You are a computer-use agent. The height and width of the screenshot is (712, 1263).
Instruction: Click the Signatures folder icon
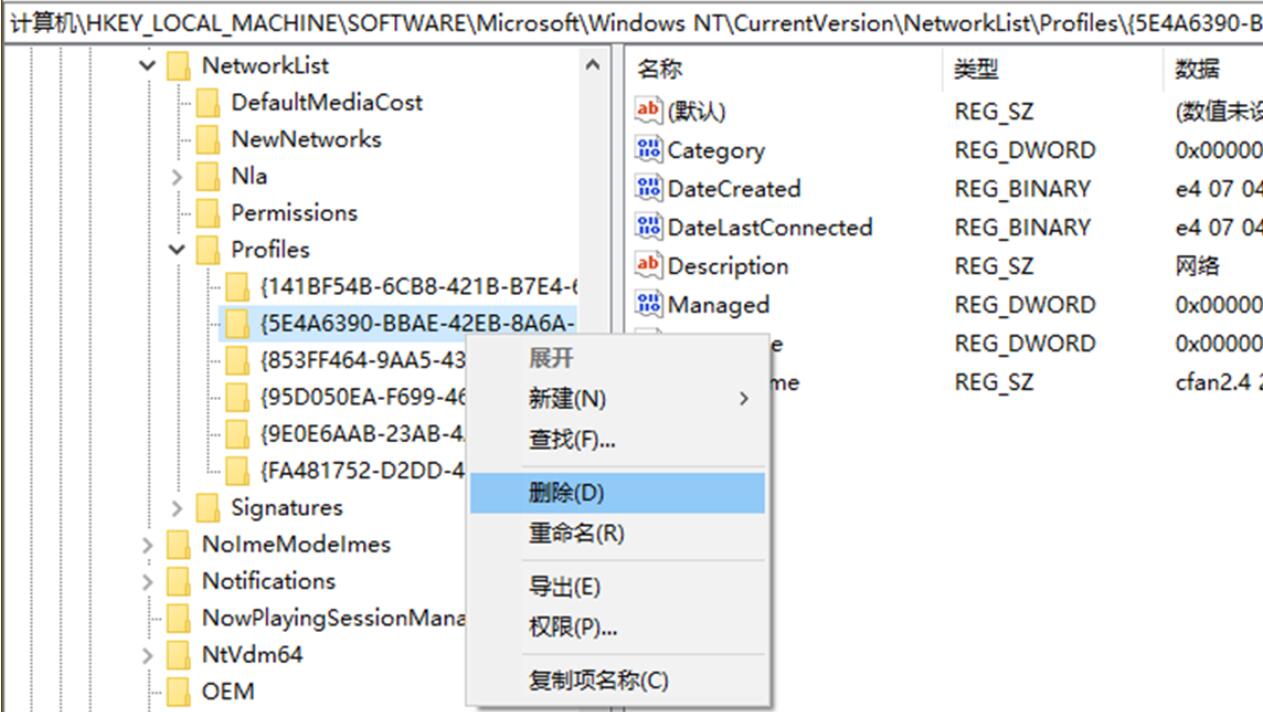pyautogui.click(x=207, y=508)
